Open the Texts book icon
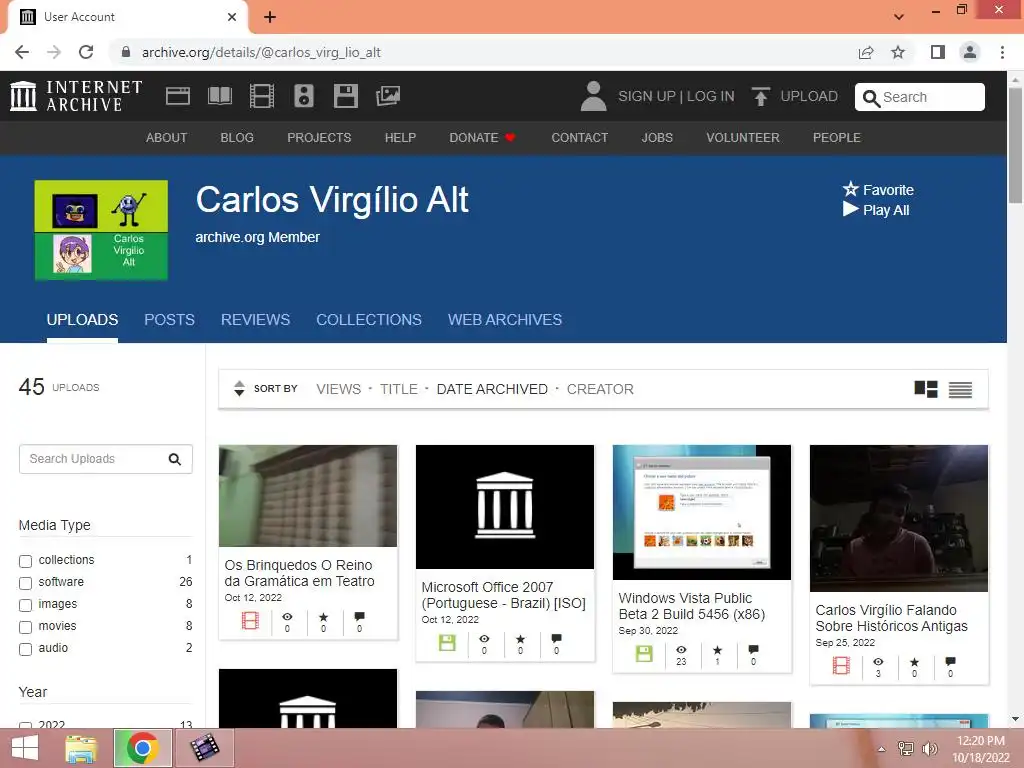 pyautogui.click(x=219, y=96)
